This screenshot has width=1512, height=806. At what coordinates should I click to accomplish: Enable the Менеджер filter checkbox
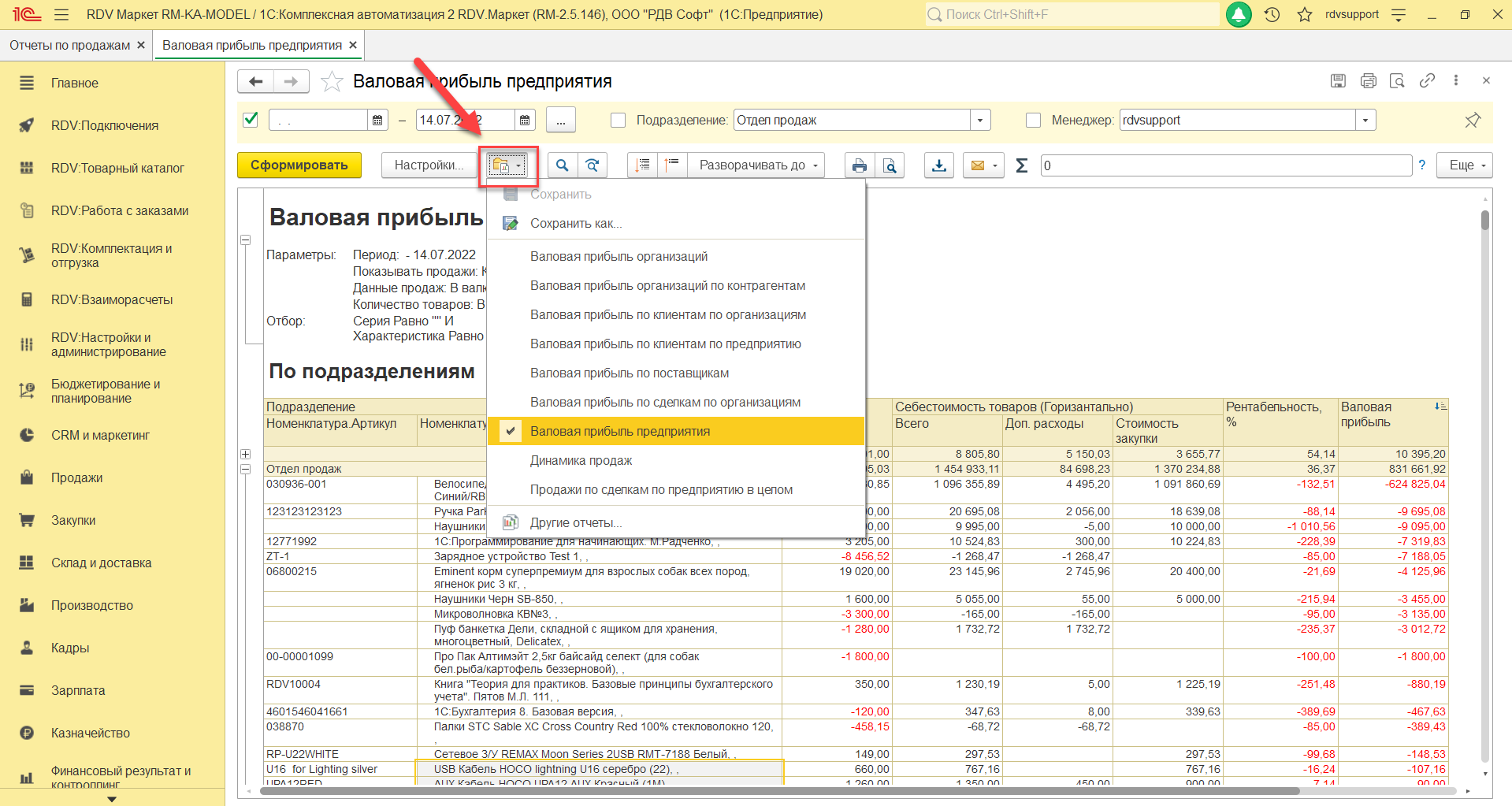pyautogui.click(x=1034, y=121)
